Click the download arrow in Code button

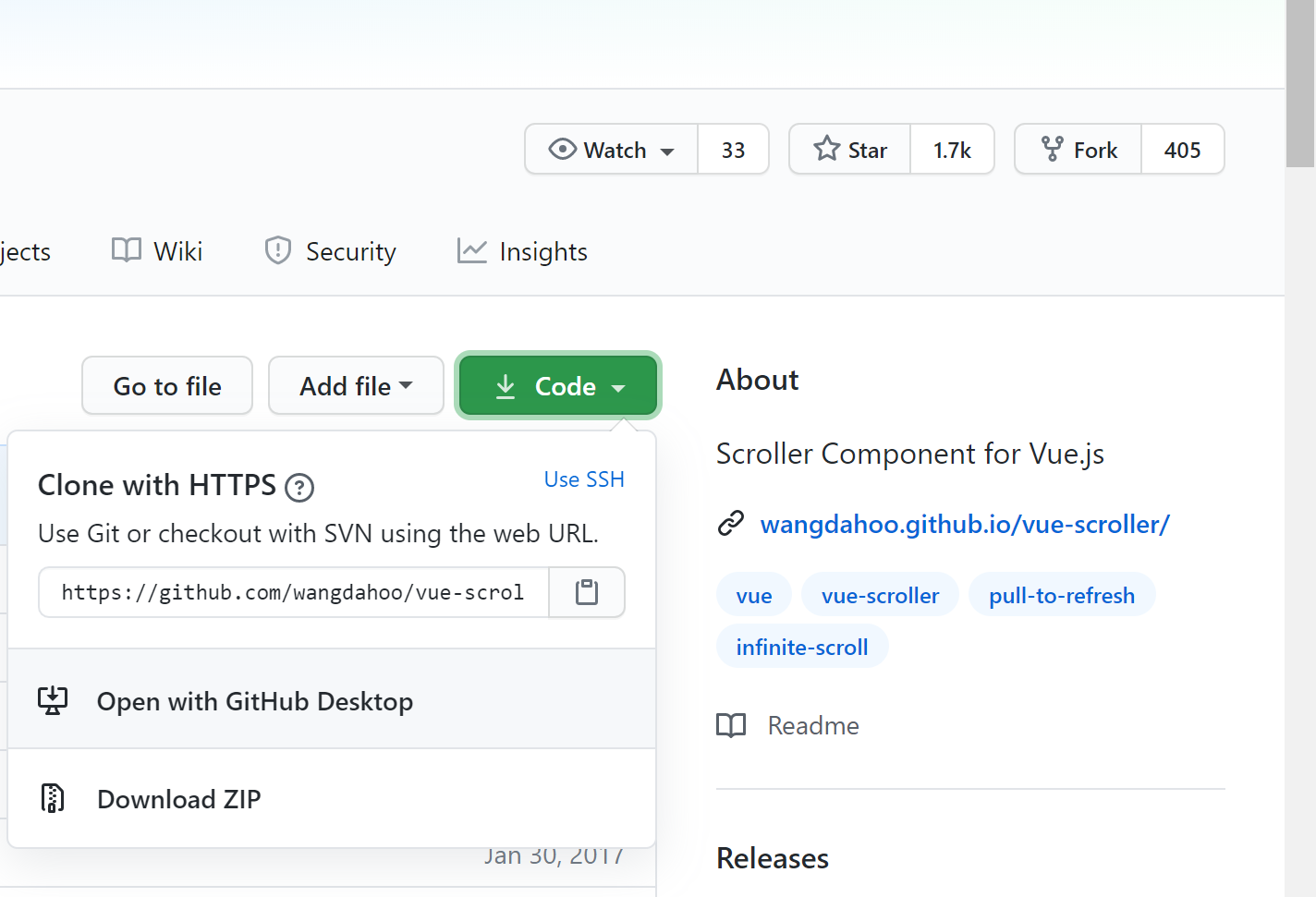coord(506,386)
